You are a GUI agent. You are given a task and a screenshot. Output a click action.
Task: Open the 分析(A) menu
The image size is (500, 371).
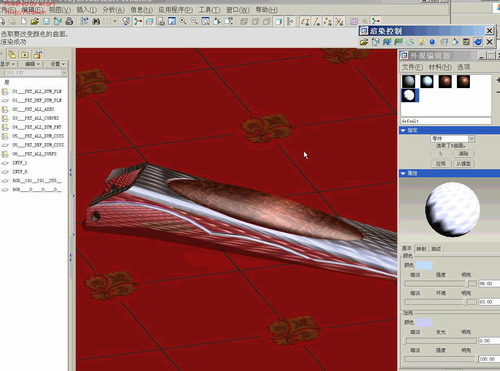click(x=114, y=10)
